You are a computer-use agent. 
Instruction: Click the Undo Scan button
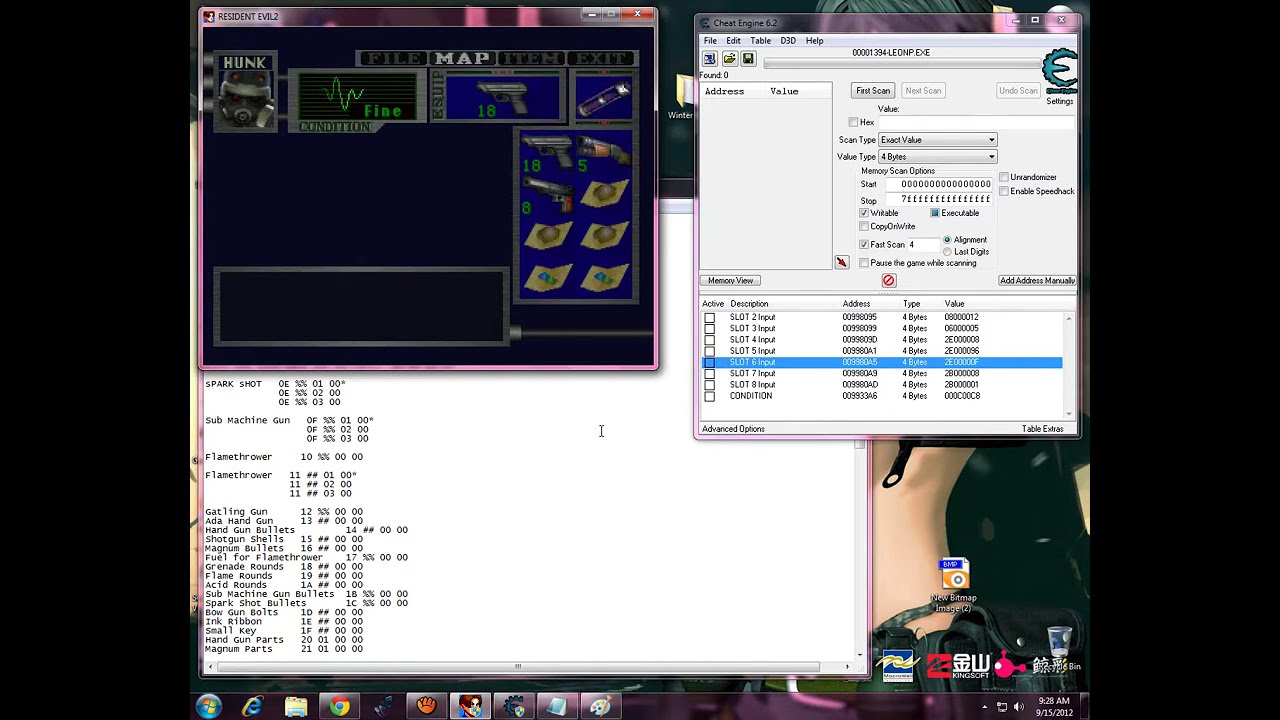(1018, 91)
